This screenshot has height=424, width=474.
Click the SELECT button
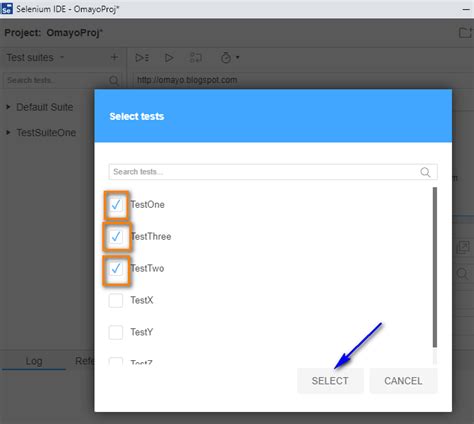pos(330,381)
